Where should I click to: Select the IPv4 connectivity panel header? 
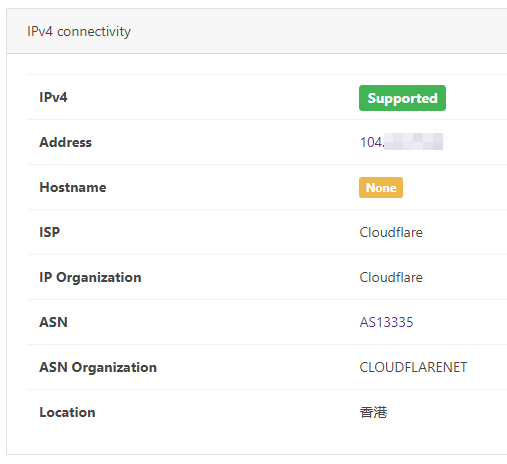point(257,31)
